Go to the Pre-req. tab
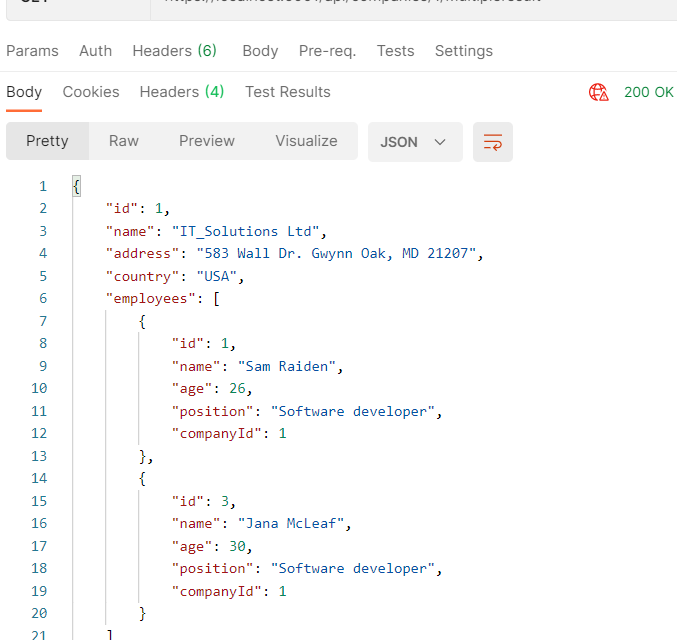This screenshot has width=677, height=640. click(x=327, y=51)
